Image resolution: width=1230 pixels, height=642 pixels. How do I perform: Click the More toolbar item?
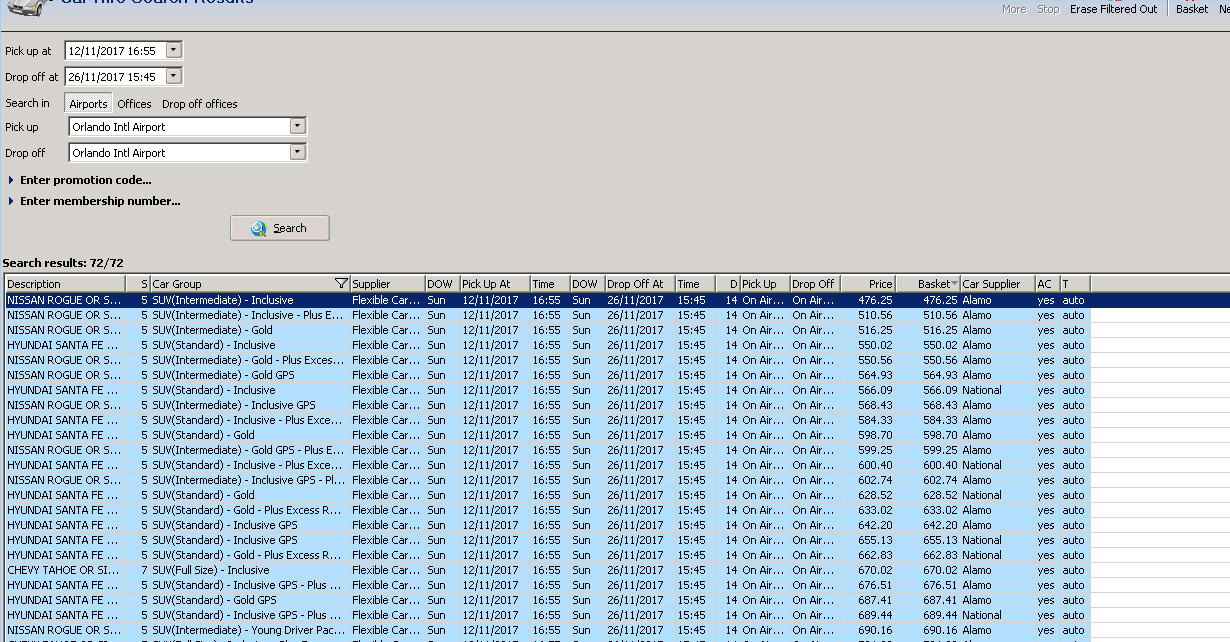click(1014, 9)
